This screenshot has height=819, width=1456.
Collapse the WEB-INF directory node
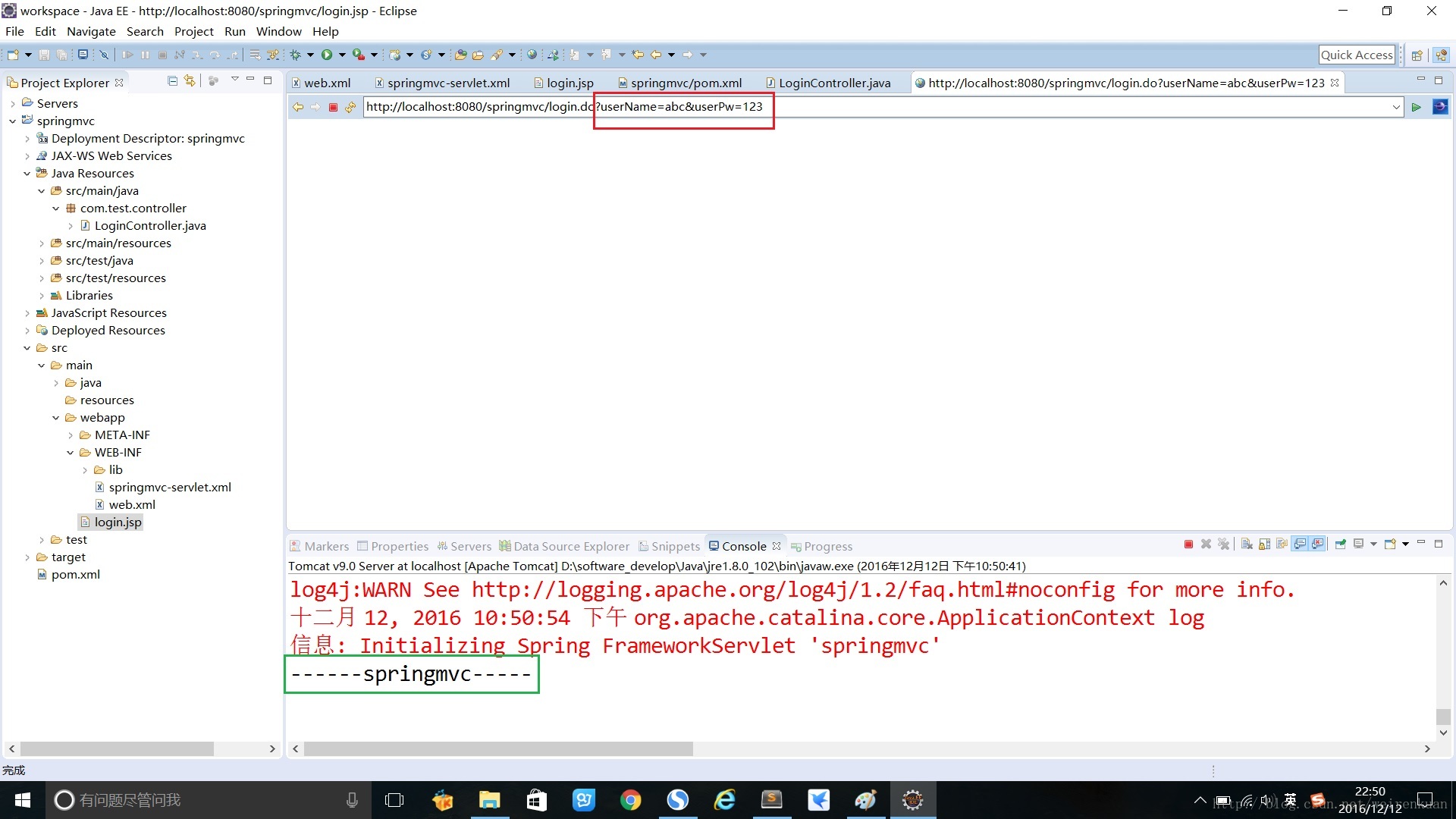pos(70,452)
